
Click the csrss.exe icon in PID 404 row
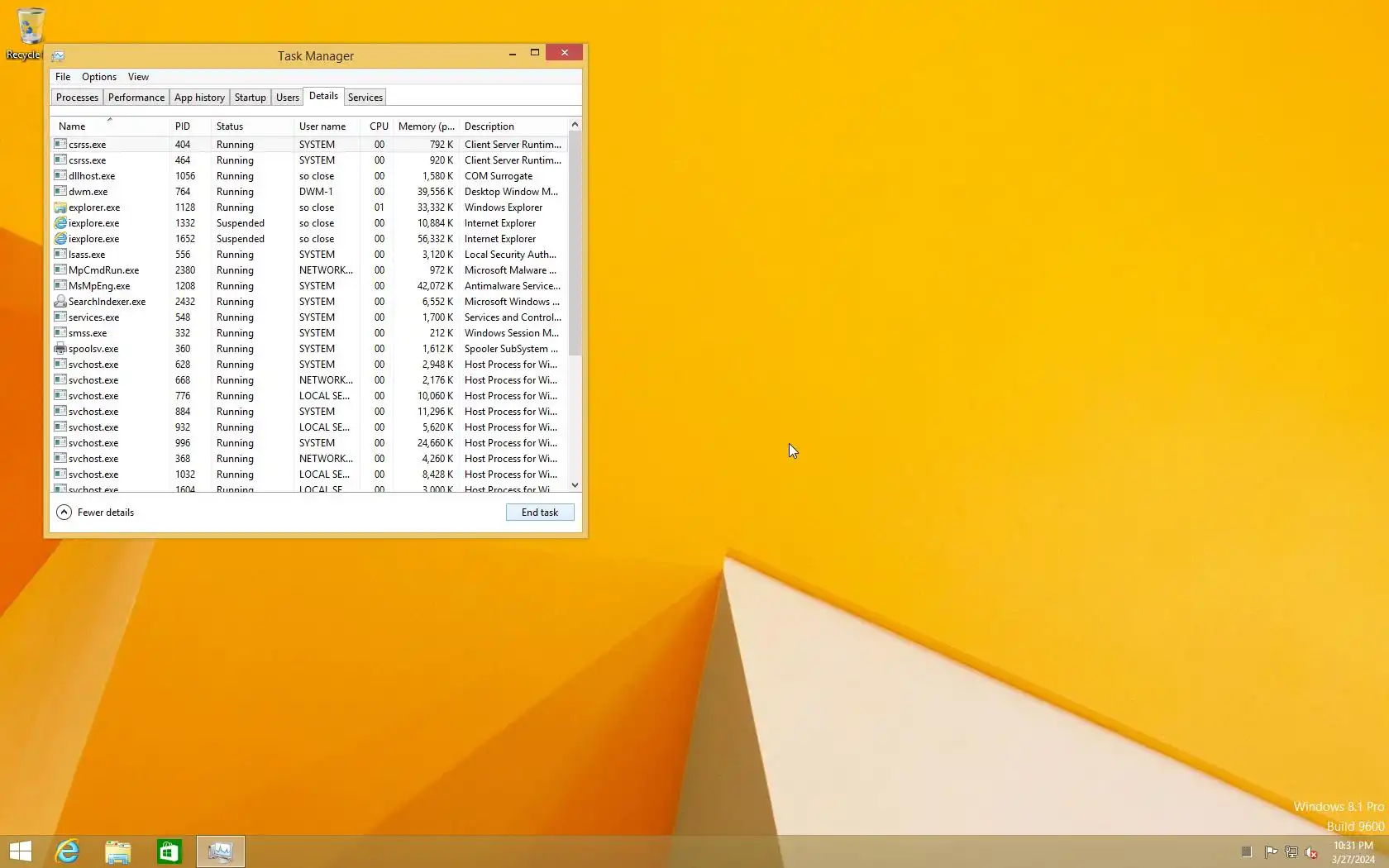[x=60, y=144]
